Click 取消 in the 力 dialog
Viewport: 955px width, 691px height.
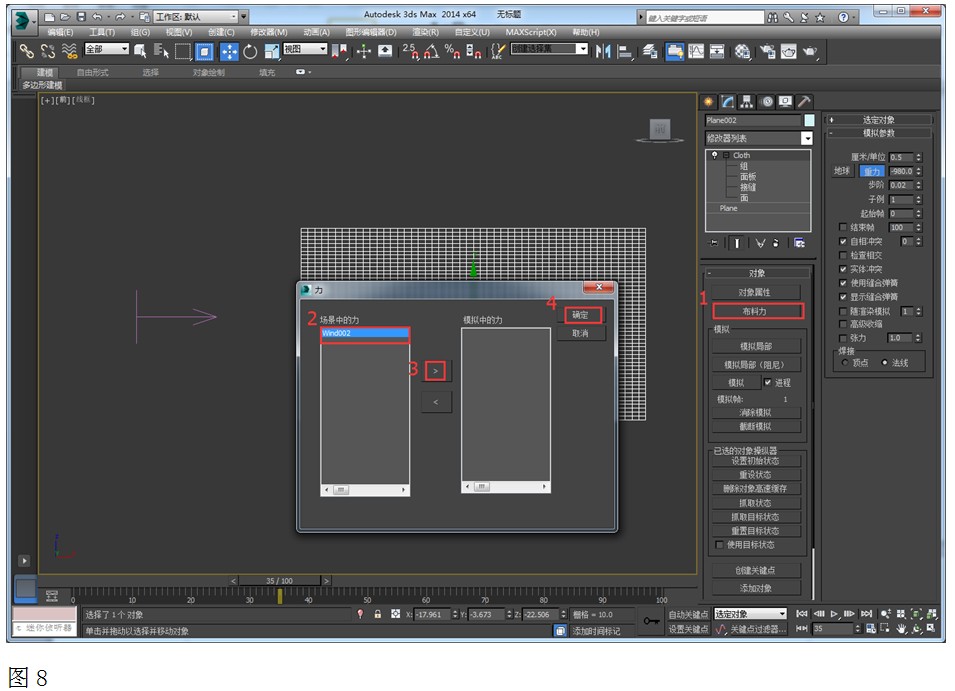pyautogui.click(x=580, y=334)
